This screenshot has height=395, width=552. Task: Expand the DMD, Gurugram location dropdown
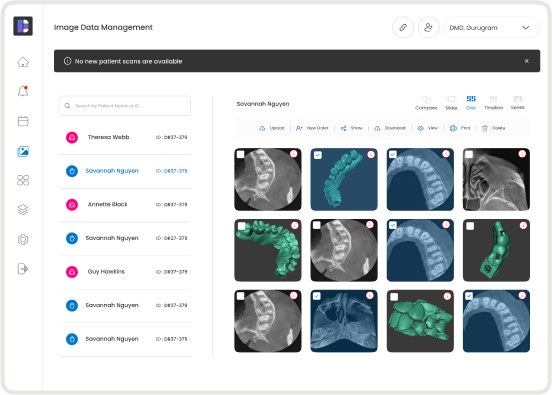[491, 27]
